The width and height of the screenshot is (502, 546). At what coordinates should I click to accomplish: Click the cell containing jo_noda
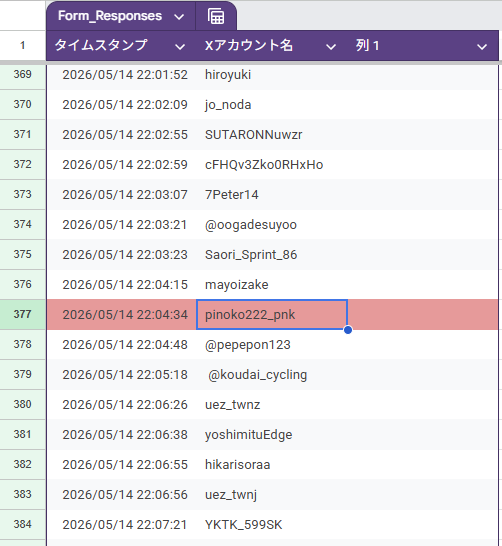[272, 104]
